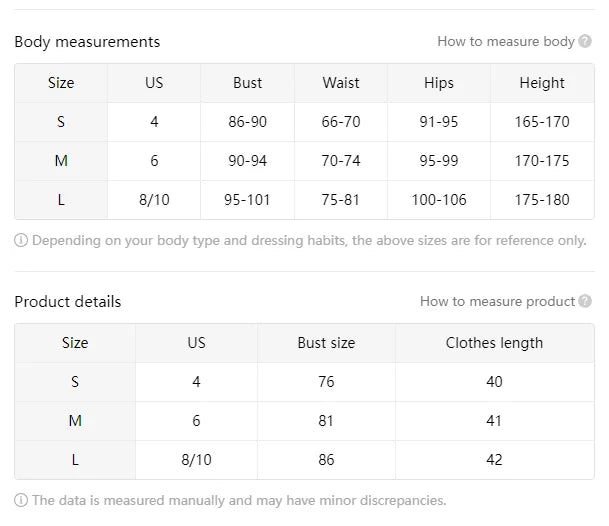The image size is (609, 526).
Task: Select size M row in body measurements table
Action: 61,161
